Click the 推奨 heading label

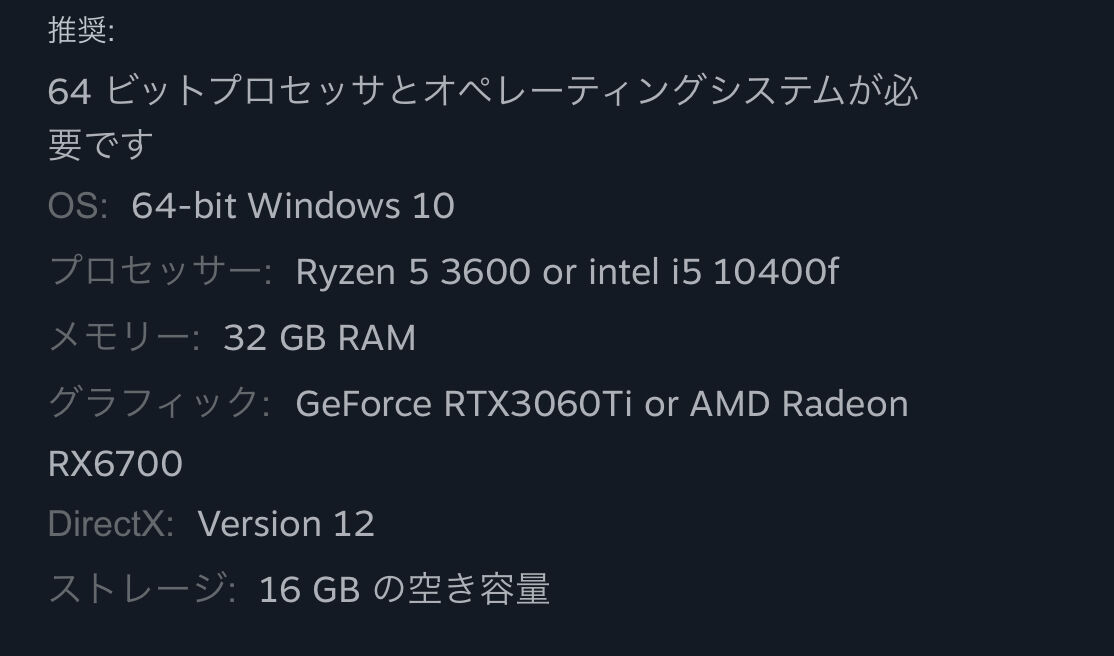81,31
